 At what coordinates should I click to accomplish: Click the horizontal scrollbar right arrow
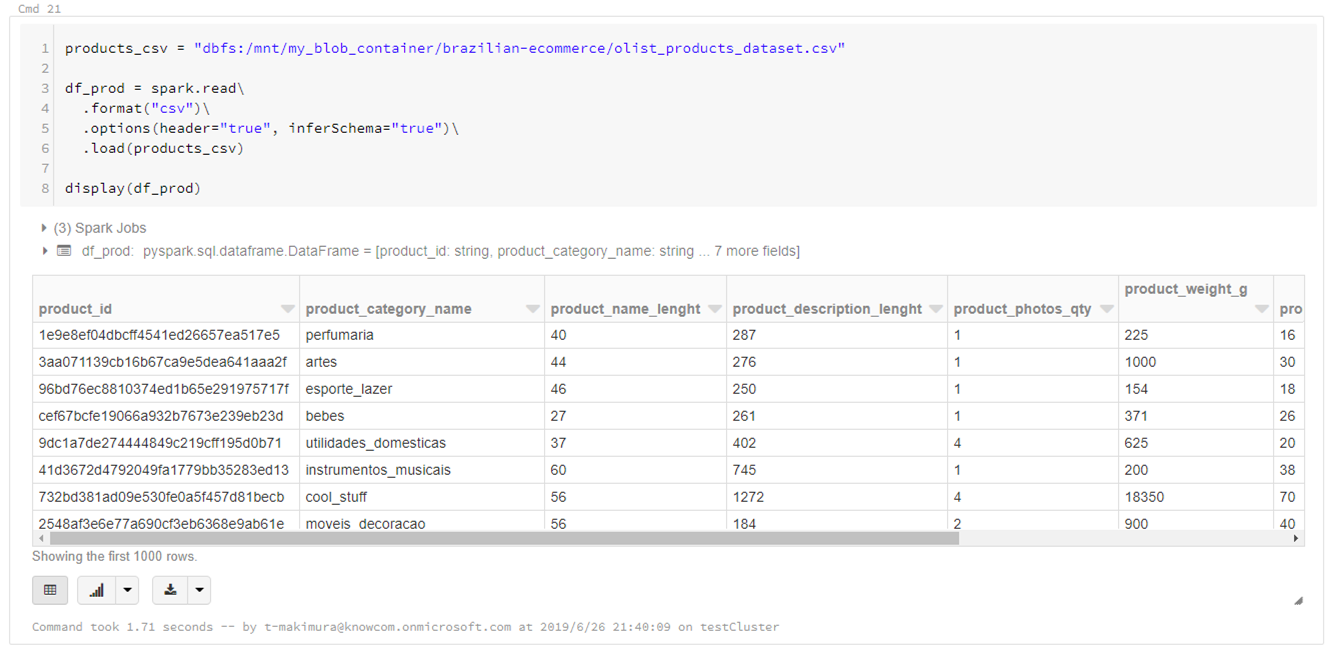click(x=1296, y=538)
